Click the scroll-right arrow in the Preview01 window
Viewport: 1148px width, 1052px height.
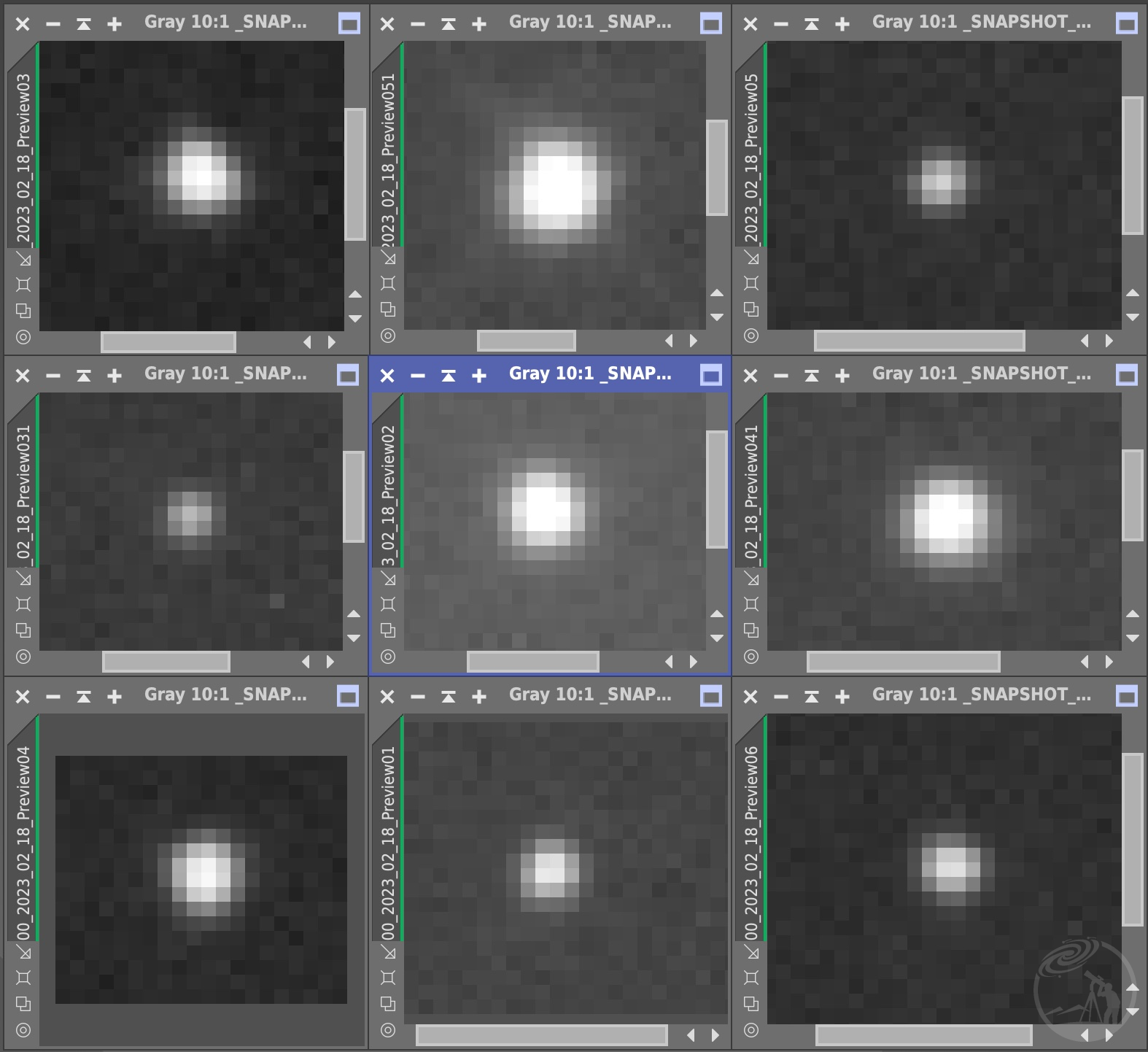715,1034
